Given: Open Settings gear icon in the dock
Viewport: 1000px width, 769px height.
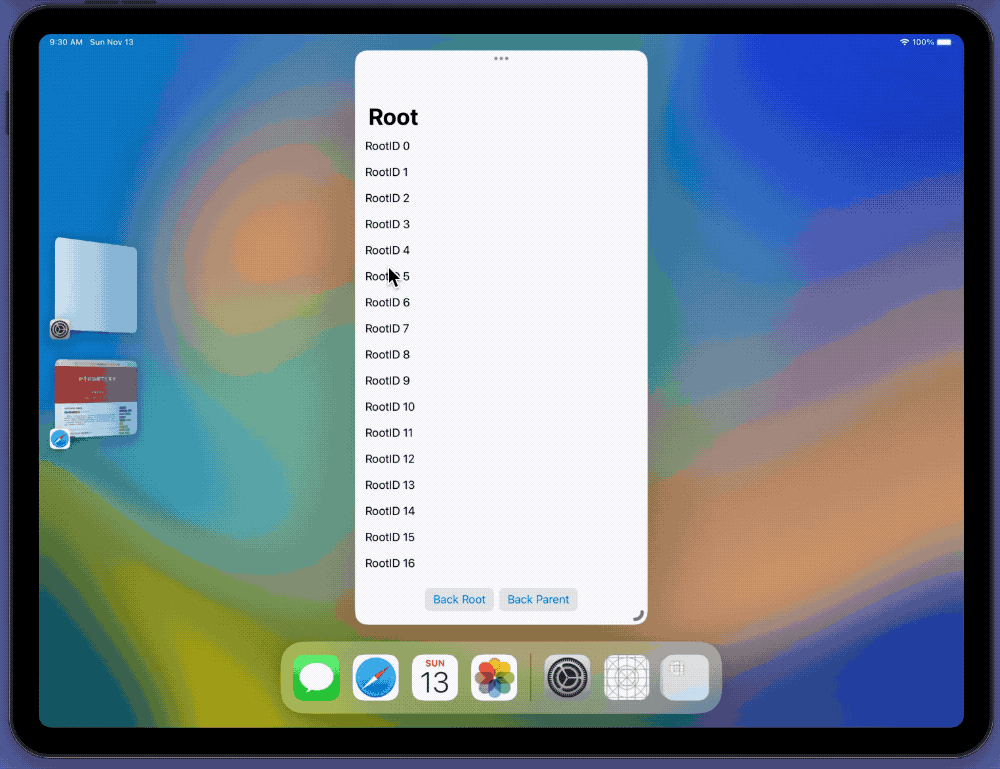Looking at the screenshot, I should tap(567, 678).
